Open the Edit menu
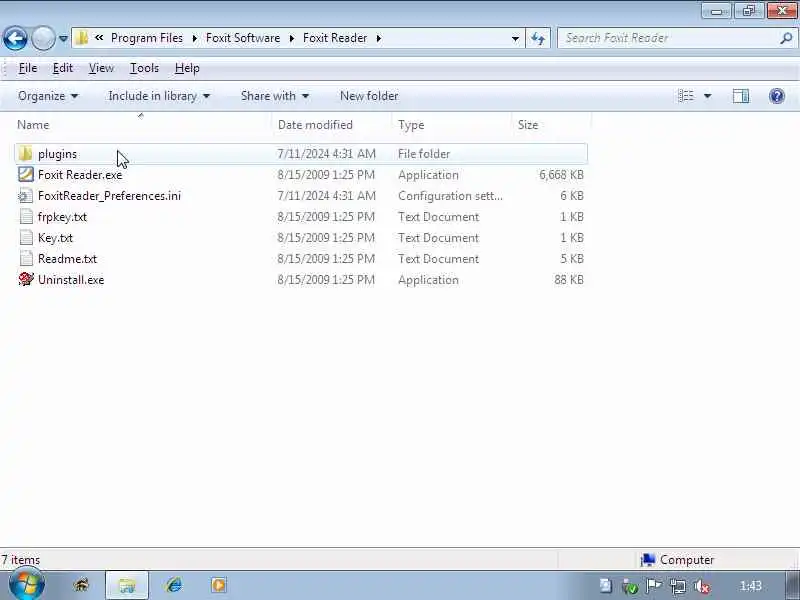 pos(63,68)
